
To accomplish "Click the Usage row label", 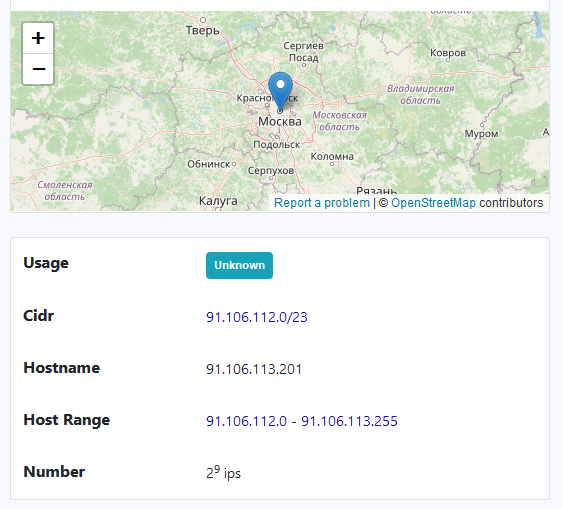I will point(46,263).
